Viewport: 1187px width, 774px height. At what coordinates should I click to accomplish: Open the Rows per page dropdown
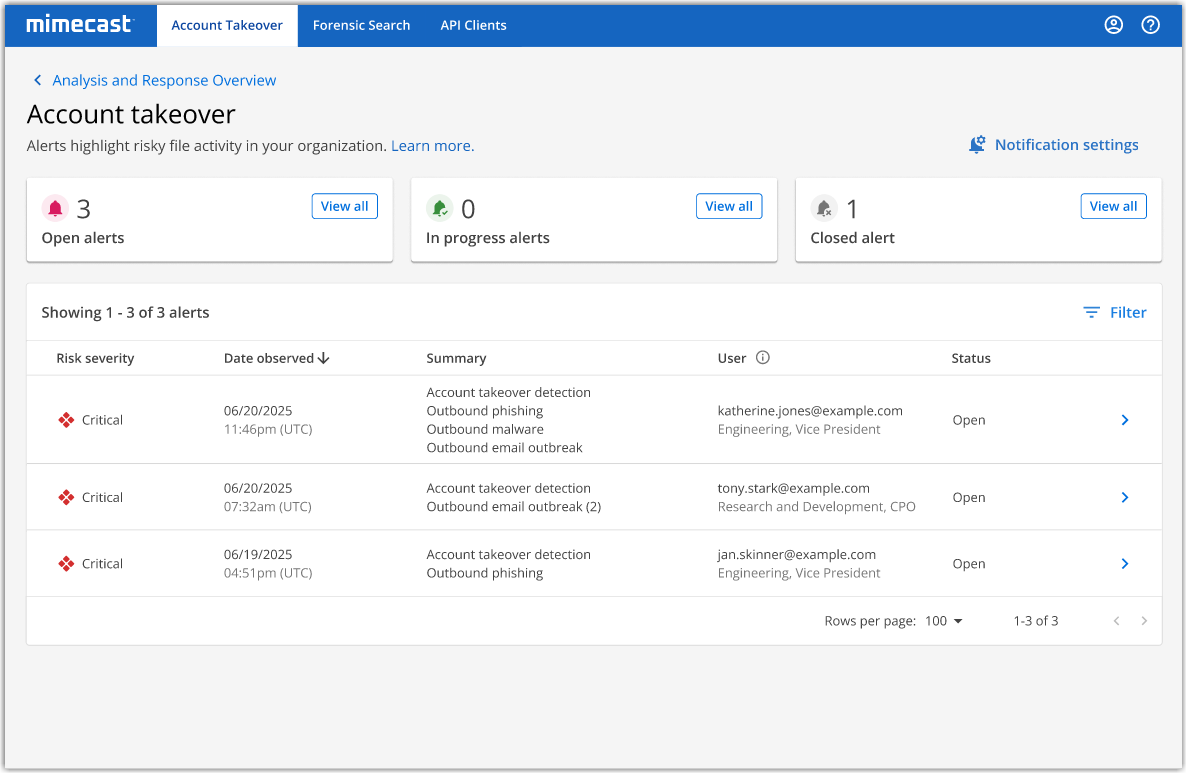(x=943, y=621)
